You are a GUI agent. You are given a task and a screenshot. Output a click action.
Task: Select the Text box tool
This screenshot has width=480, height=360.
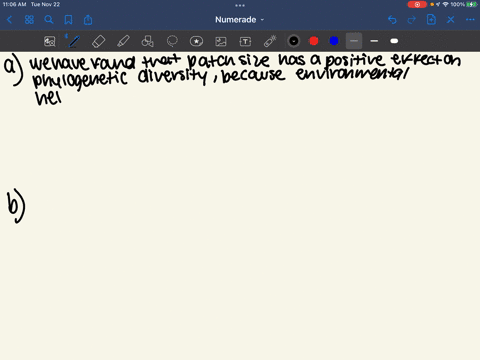click(x=245, y=41)
